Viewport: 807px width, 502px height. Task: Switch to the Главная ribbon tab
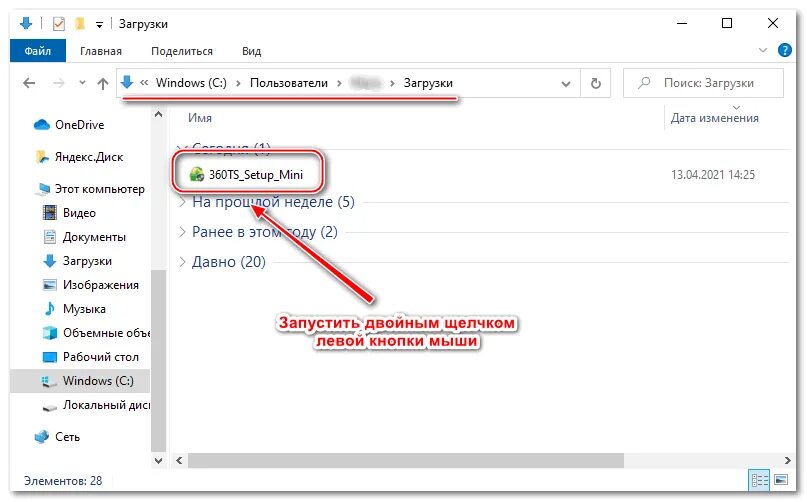point(101,51)
